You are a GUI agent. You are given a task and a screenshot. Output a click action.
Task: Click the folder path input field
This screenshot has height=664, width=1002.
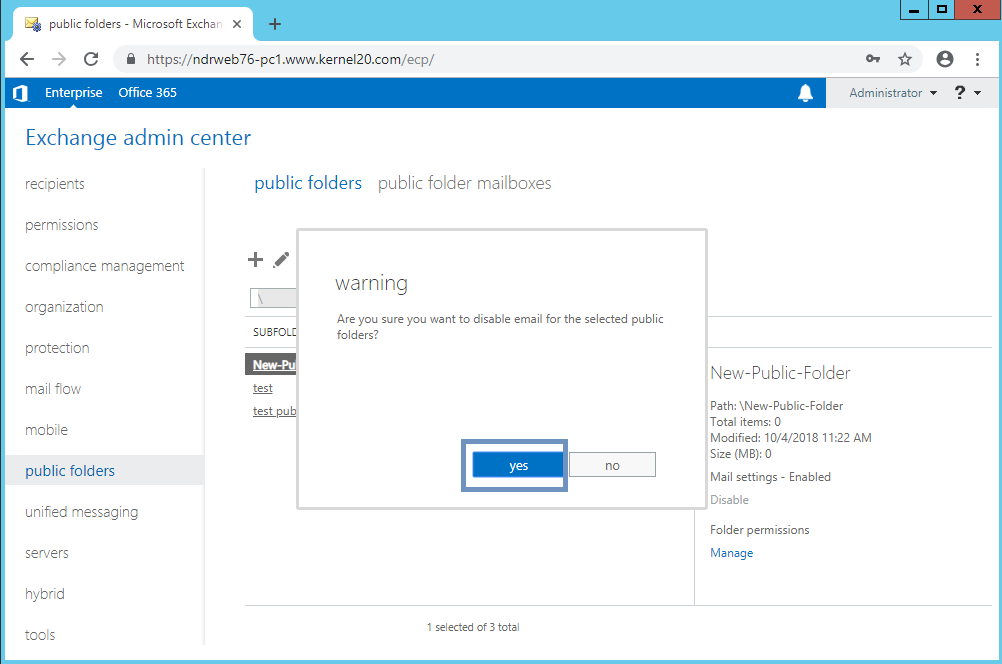274,298
